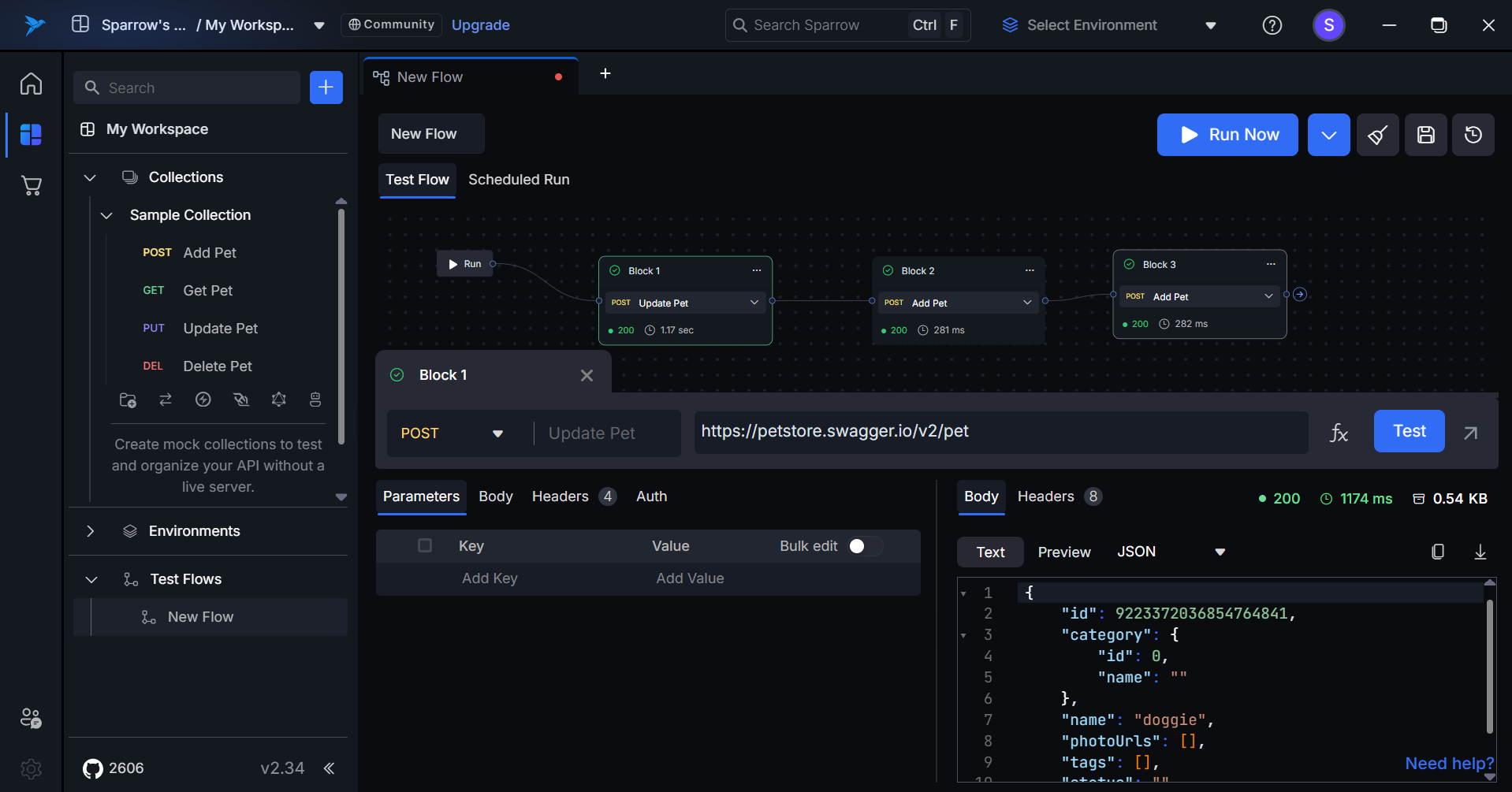Open the request Body tab
1512x792 pixels.
495,496
